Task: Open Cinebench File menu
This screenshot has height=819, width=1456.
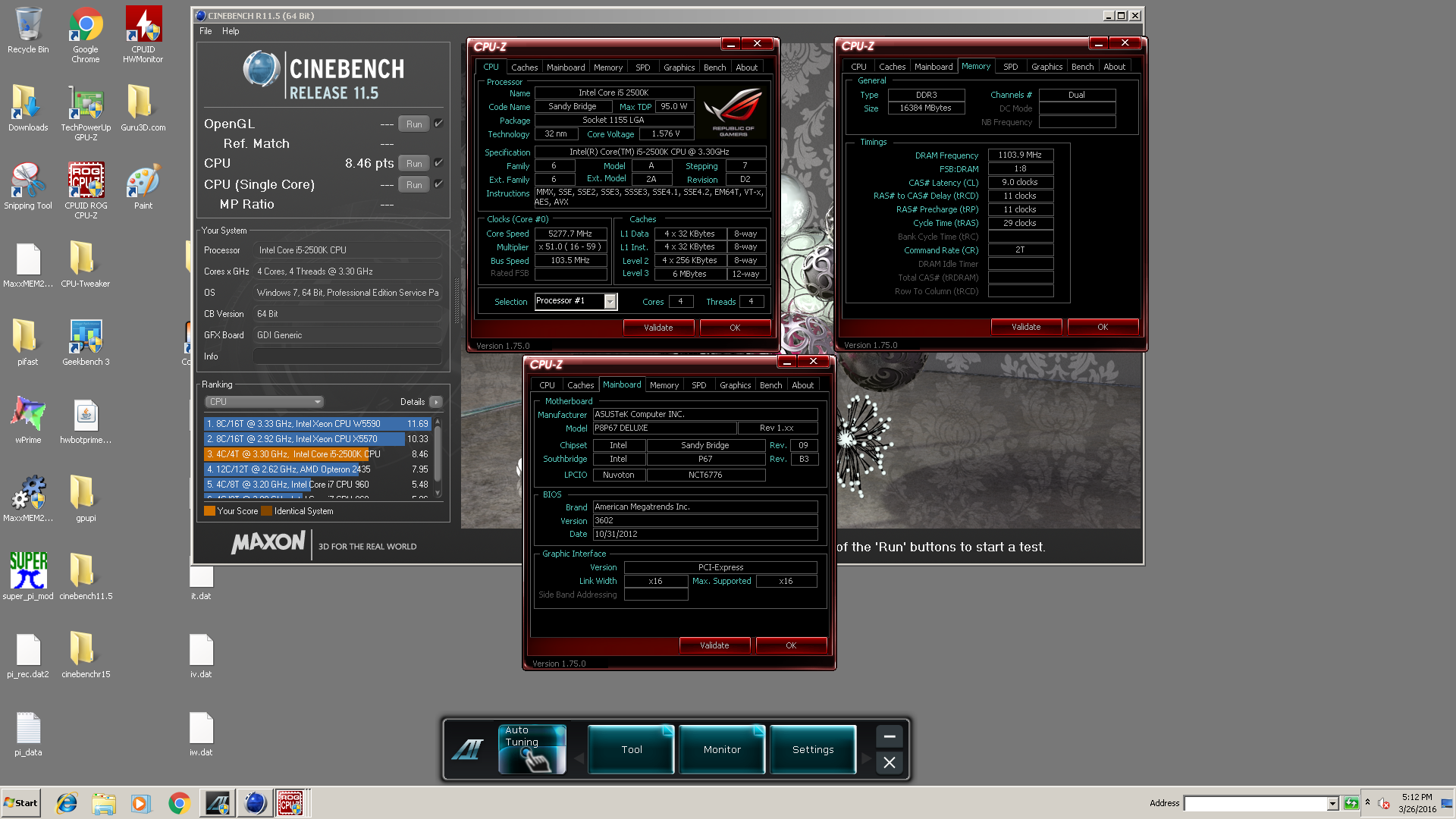Action: point(206,31)
